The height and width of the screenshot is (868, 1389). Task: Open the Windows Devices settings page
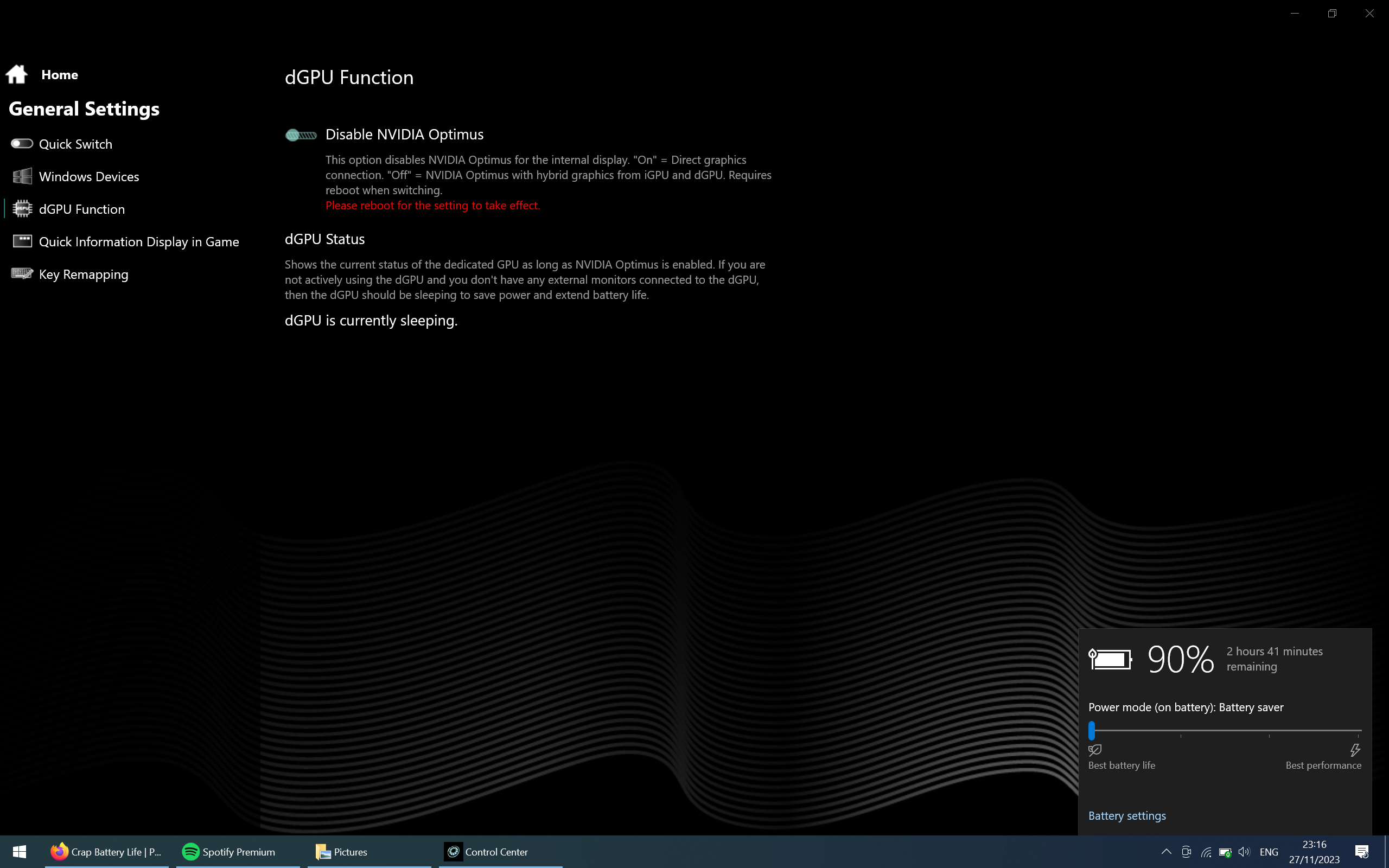[x=89, y=177]
